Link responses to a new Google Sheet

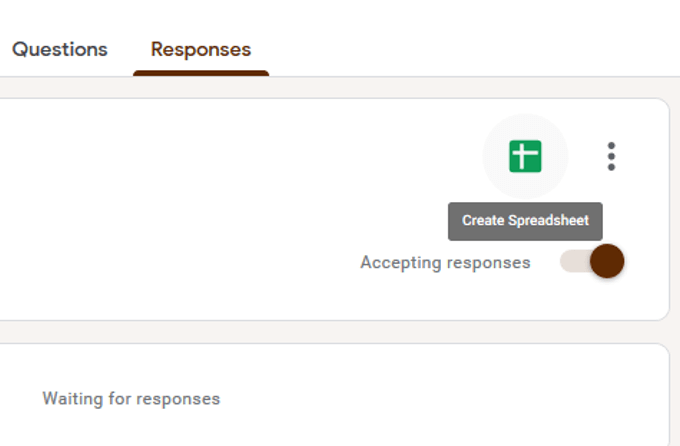coord(525,156)
